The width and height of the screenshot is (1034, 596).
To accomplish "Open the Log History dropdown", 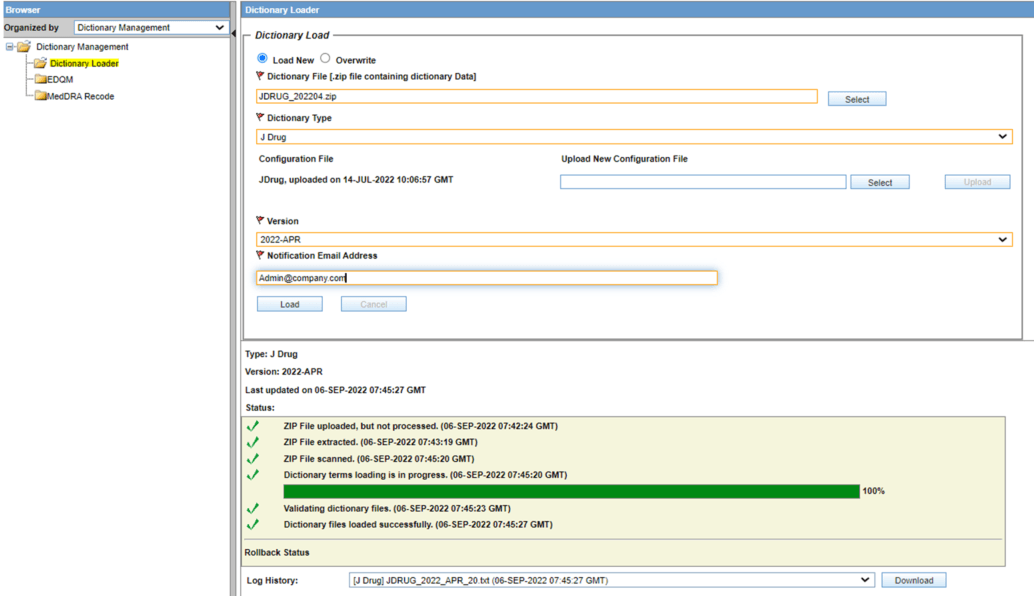I will (864, 579).
